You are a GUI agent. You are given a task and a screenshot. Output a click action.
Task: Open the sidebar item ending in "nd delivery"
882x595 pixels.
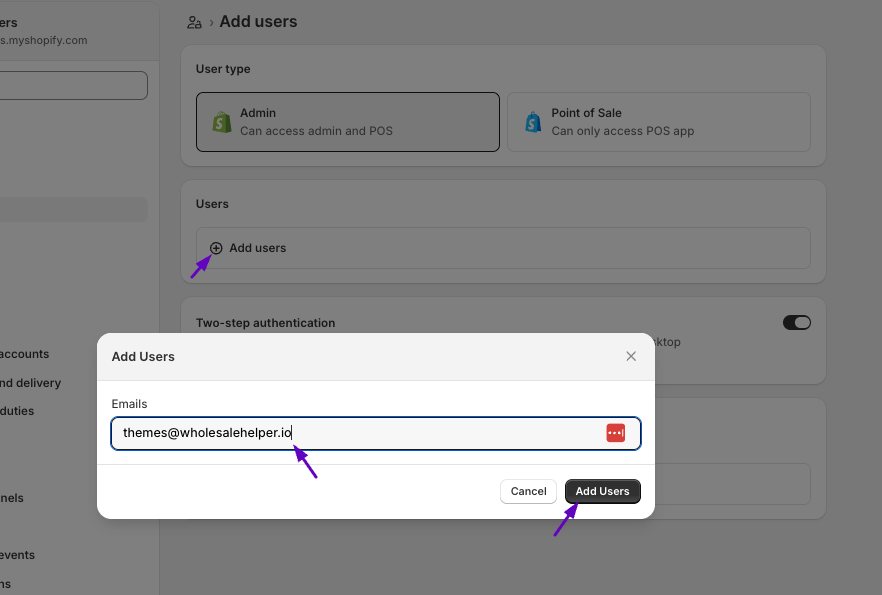(x=30, y=383)
